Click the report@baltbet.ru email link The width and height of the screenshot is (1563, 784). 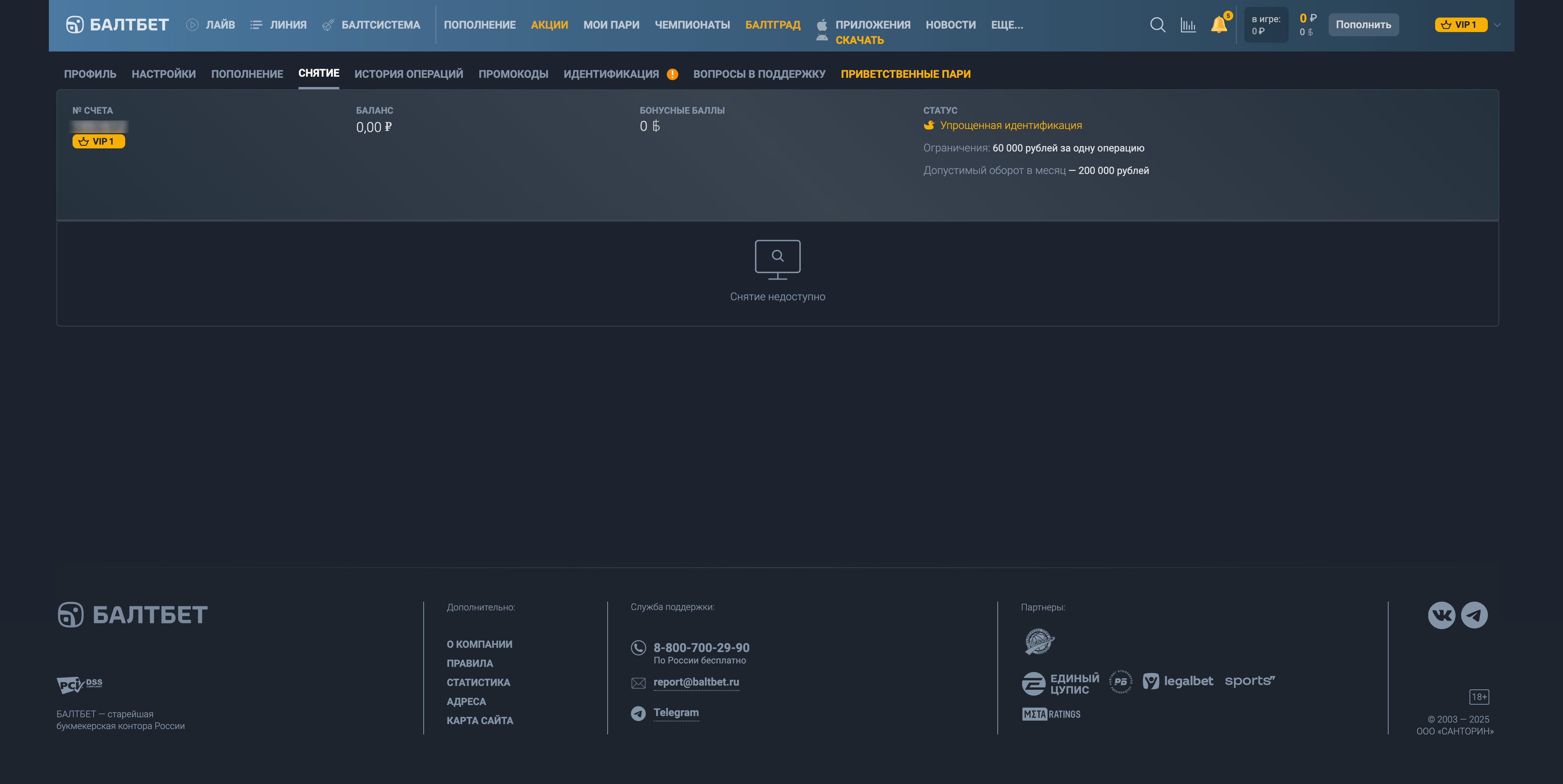point(696,682)
